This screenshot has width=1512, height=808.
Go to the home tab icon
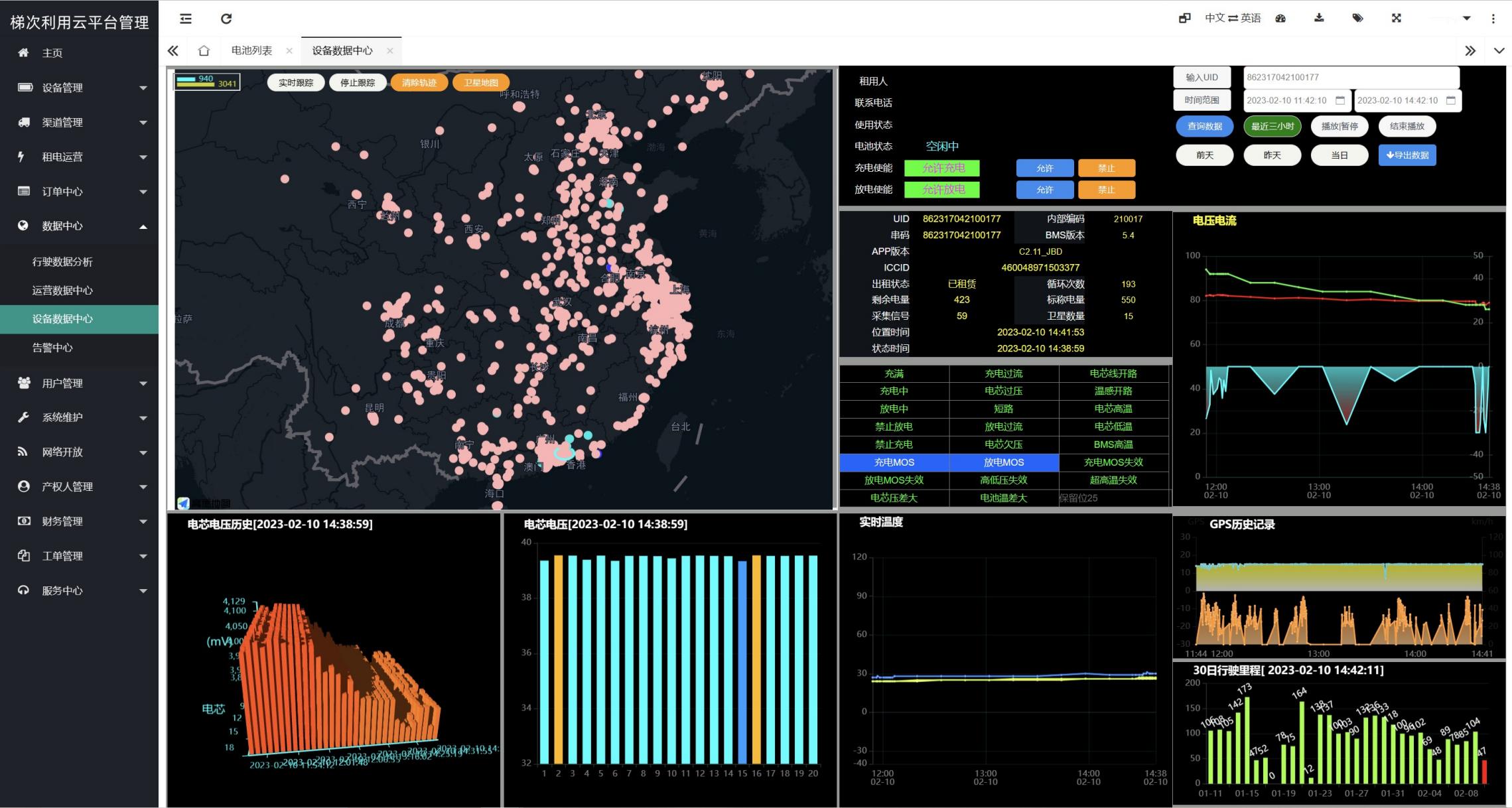pyautogui.click(x=204, y=50)
